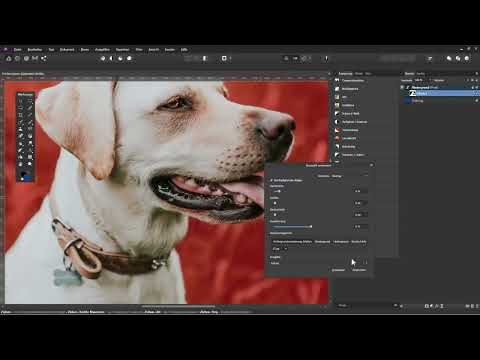Add a Leuchtkraft adjustment

click(x=350, y=138)
